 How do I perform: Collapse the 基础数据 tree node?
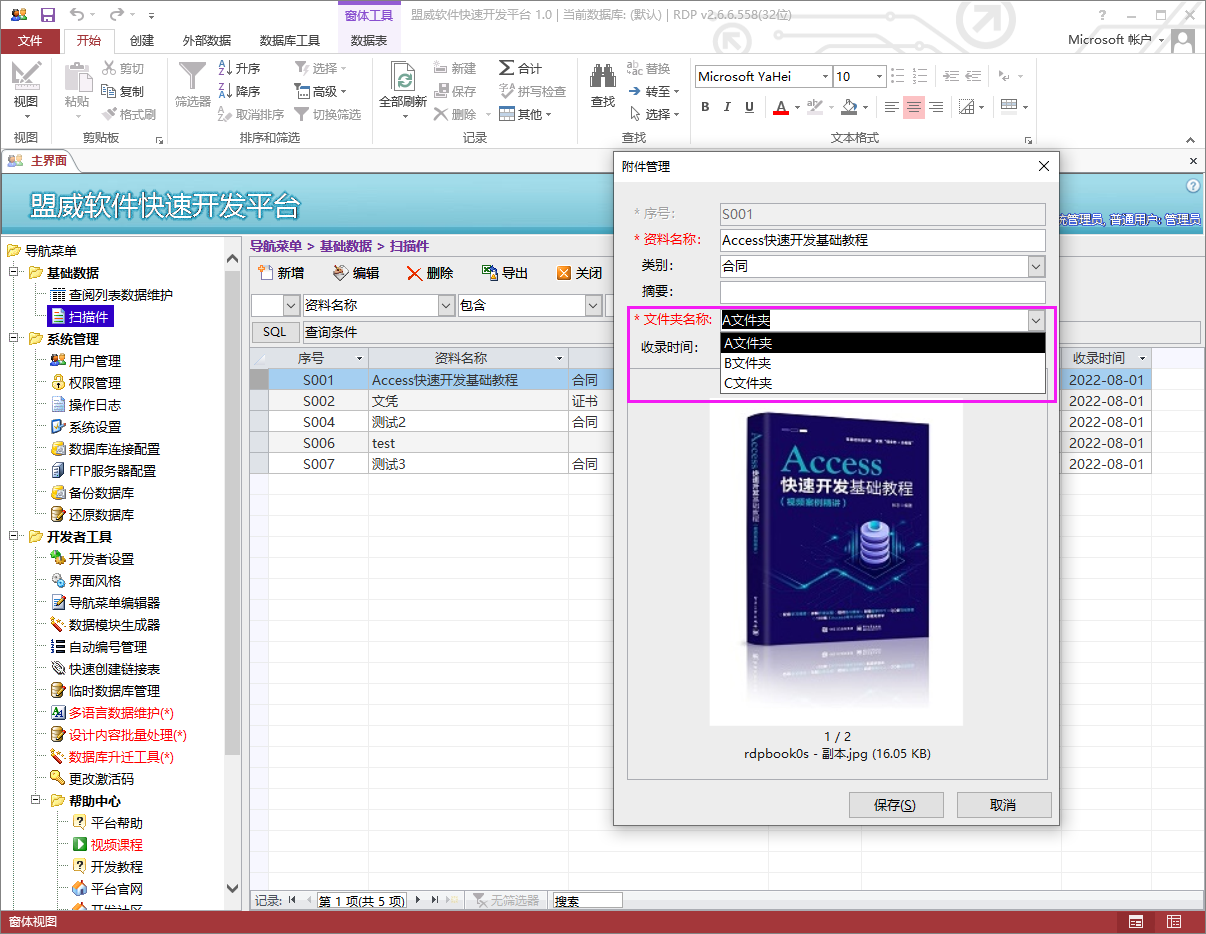(14, 273)
